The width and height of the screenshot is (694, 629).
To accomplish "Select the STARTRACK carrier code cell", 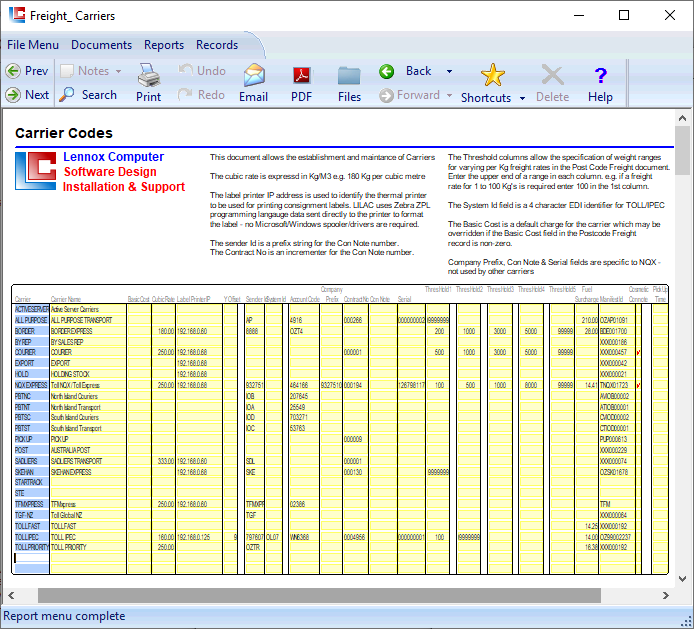I will [31, 482].
